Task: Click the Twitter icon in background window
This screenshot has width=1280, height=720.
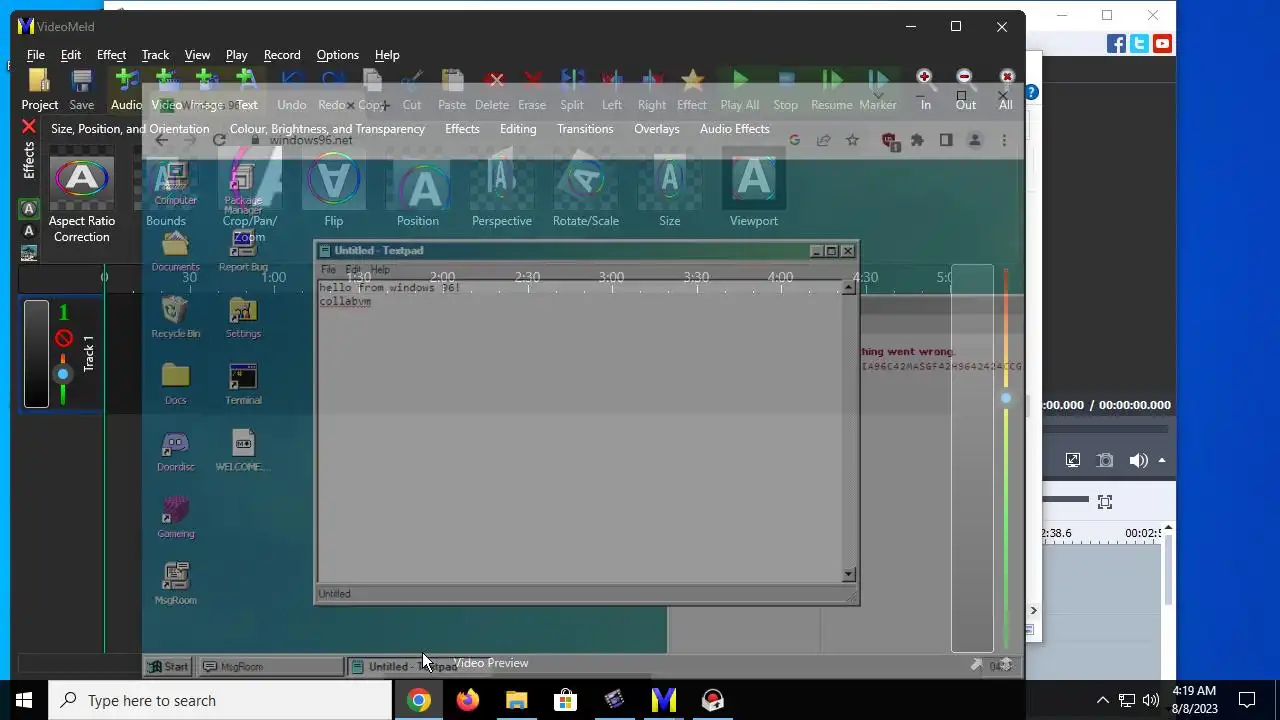Action: click(1139, 43)
